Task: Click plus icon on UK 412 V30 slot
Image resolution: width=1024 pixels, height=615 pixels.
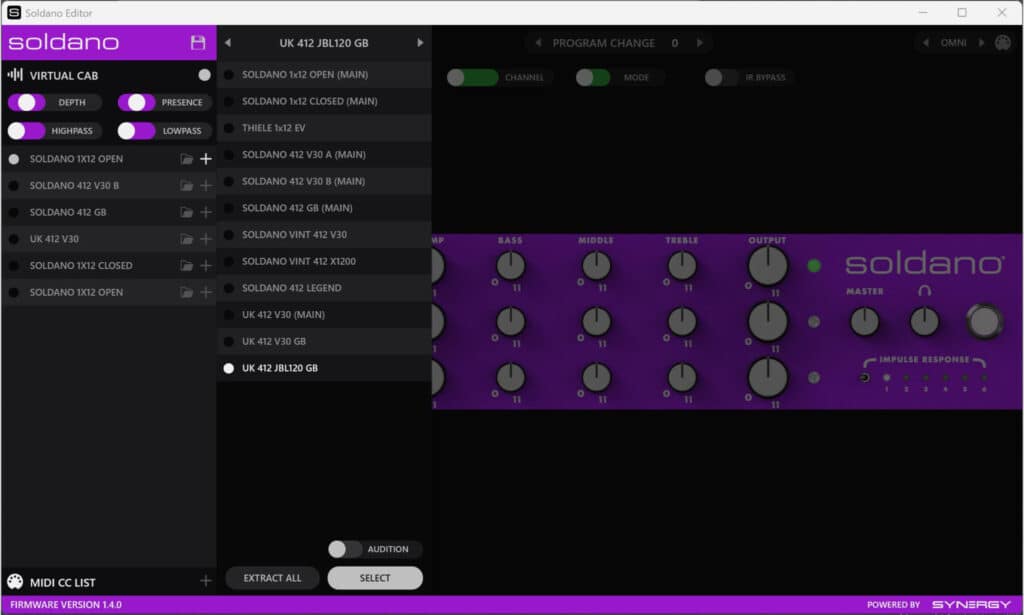Action: 206,239
